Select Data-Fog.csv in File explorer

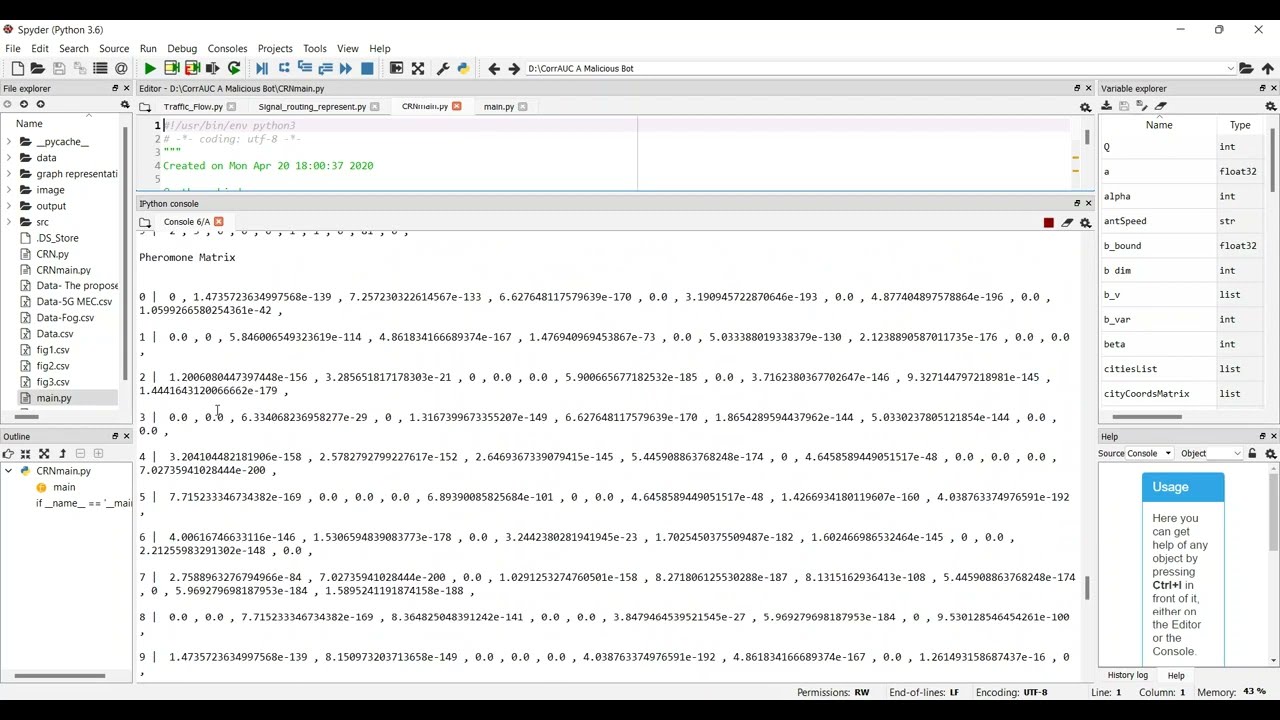click(x=65, y=318)
